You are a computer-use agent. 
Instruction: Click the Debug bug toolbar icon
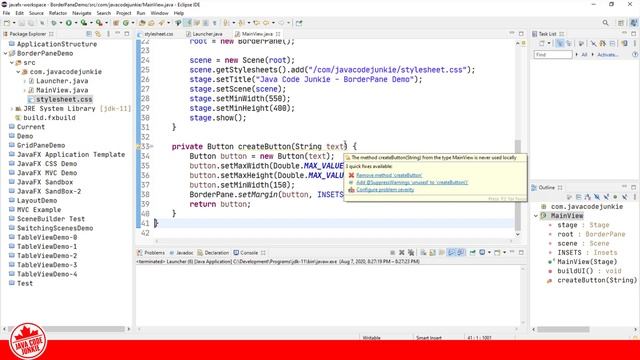[x=53, y=23]
